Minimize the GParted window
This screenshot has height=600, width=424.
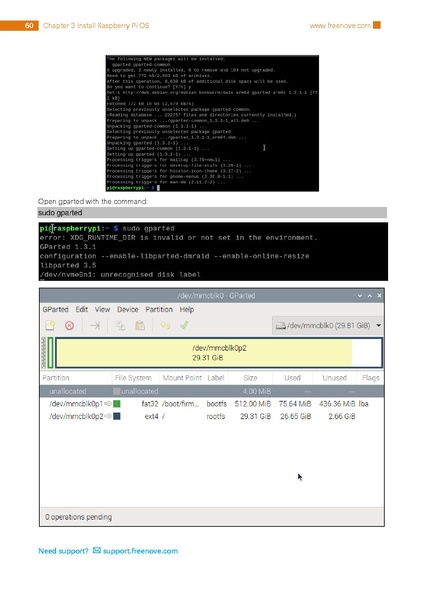[x=360, y=295]
